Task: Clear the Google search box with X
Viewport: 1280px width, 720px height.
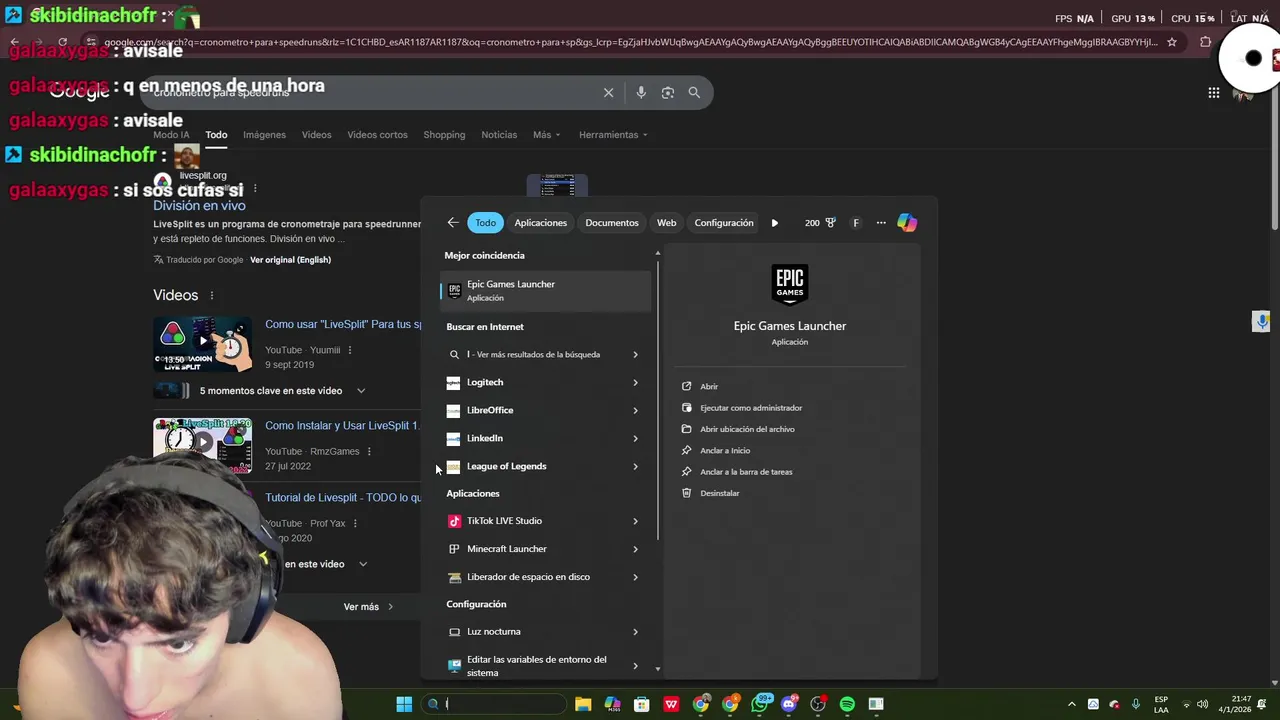Action: [x=608, y=92]
